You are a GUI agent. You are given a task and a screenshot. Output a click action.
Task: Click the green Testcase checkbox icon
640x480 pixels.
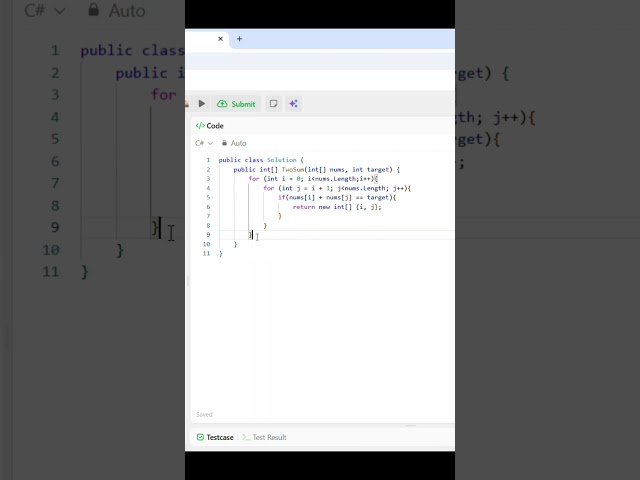[x=200, y=437]
